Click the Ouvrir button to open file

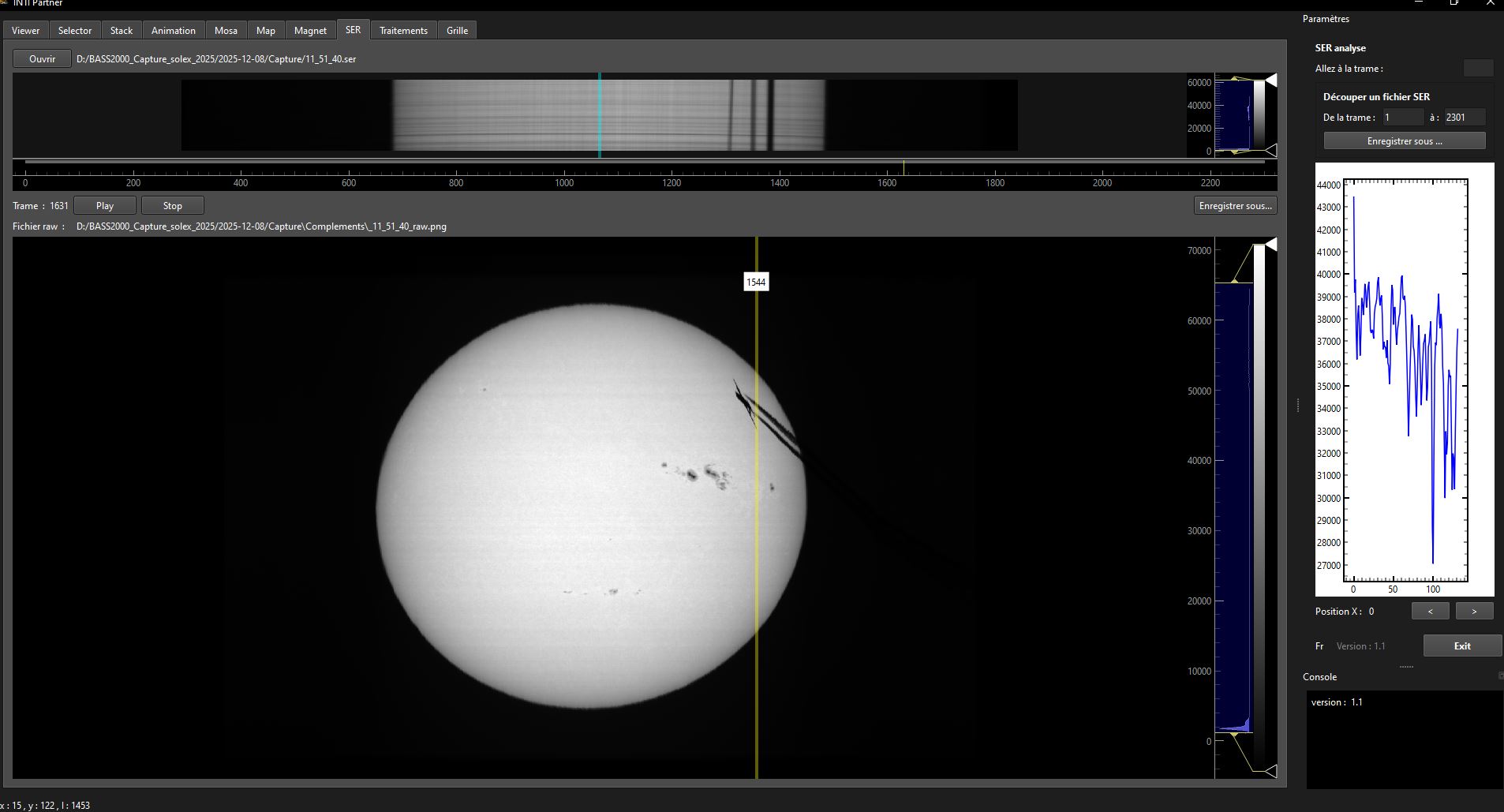(43, 59)
